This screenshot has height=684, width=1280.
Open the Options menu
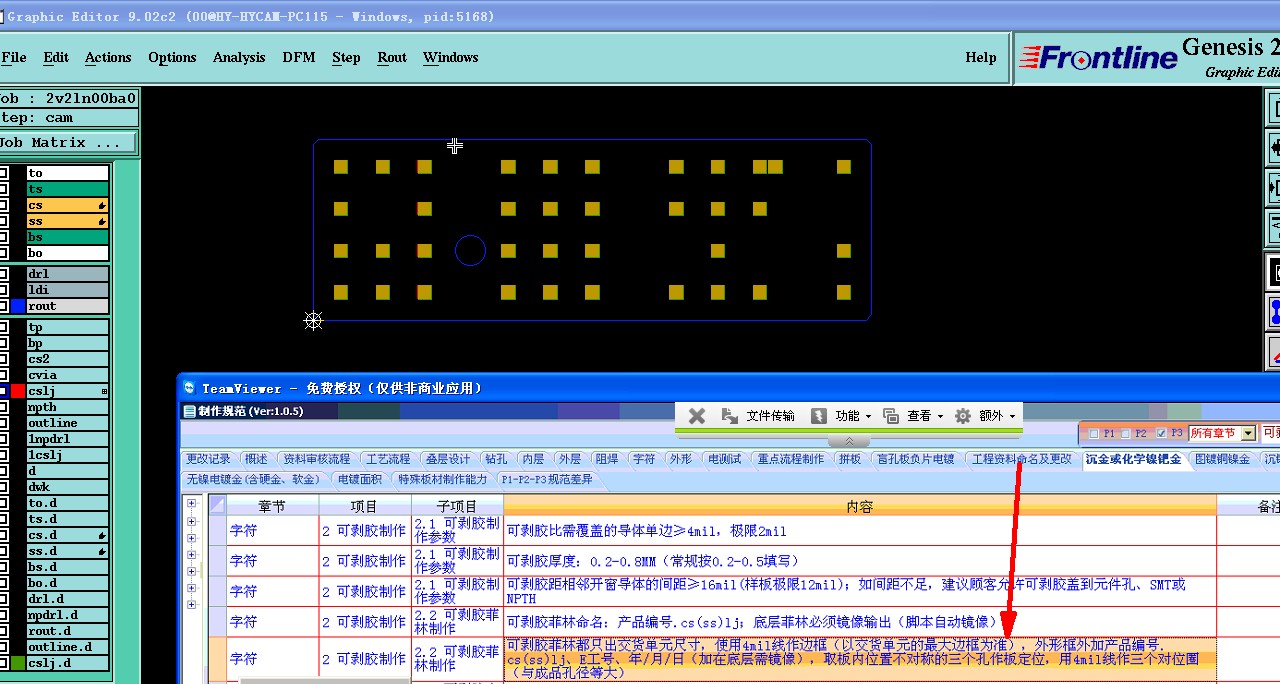pos(172,57)
